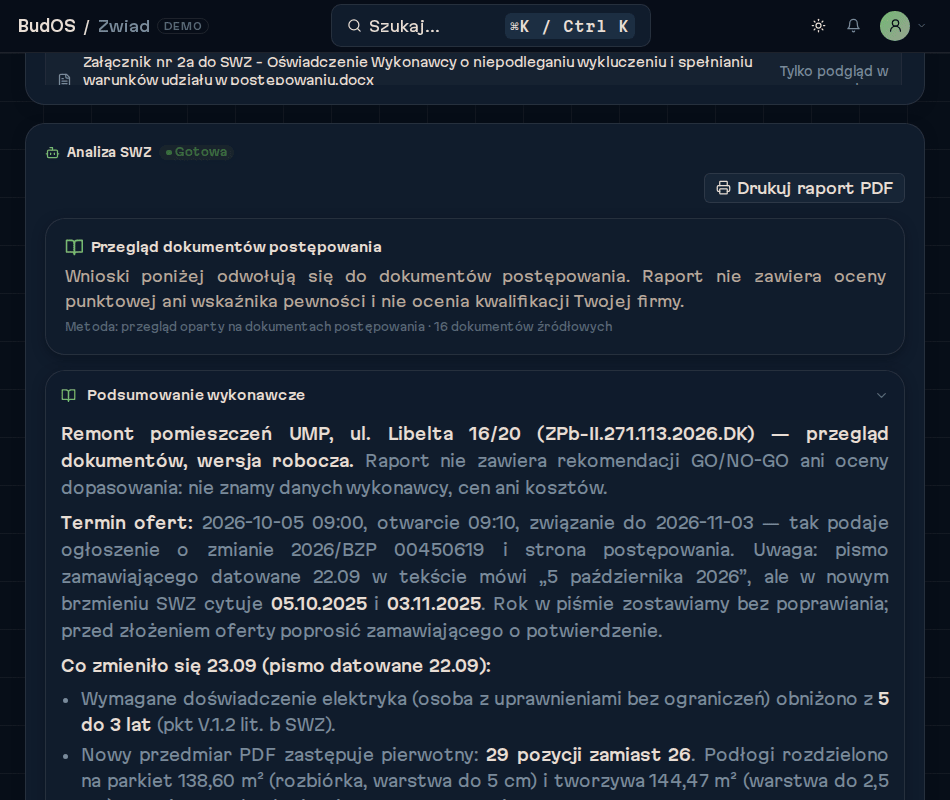Click Termin ofert label
The image size is (950, 800).
click(127, 522)
